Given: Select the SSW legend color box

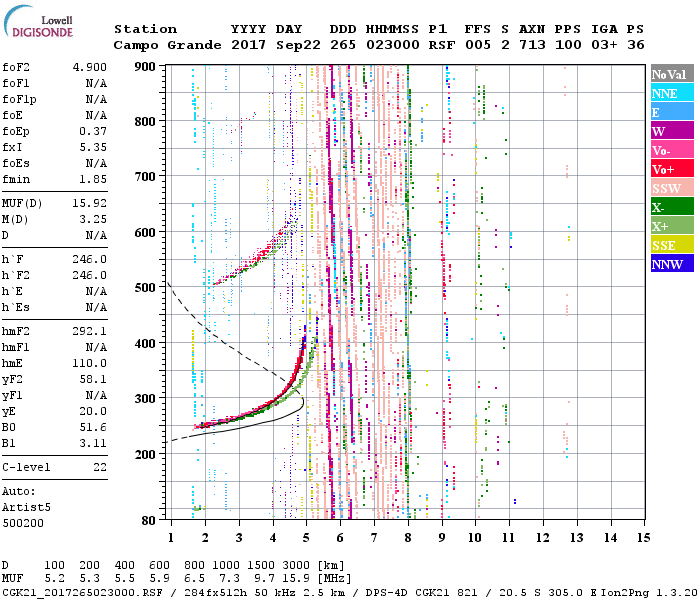Looking at the screenshot, I should pos(672,188).
